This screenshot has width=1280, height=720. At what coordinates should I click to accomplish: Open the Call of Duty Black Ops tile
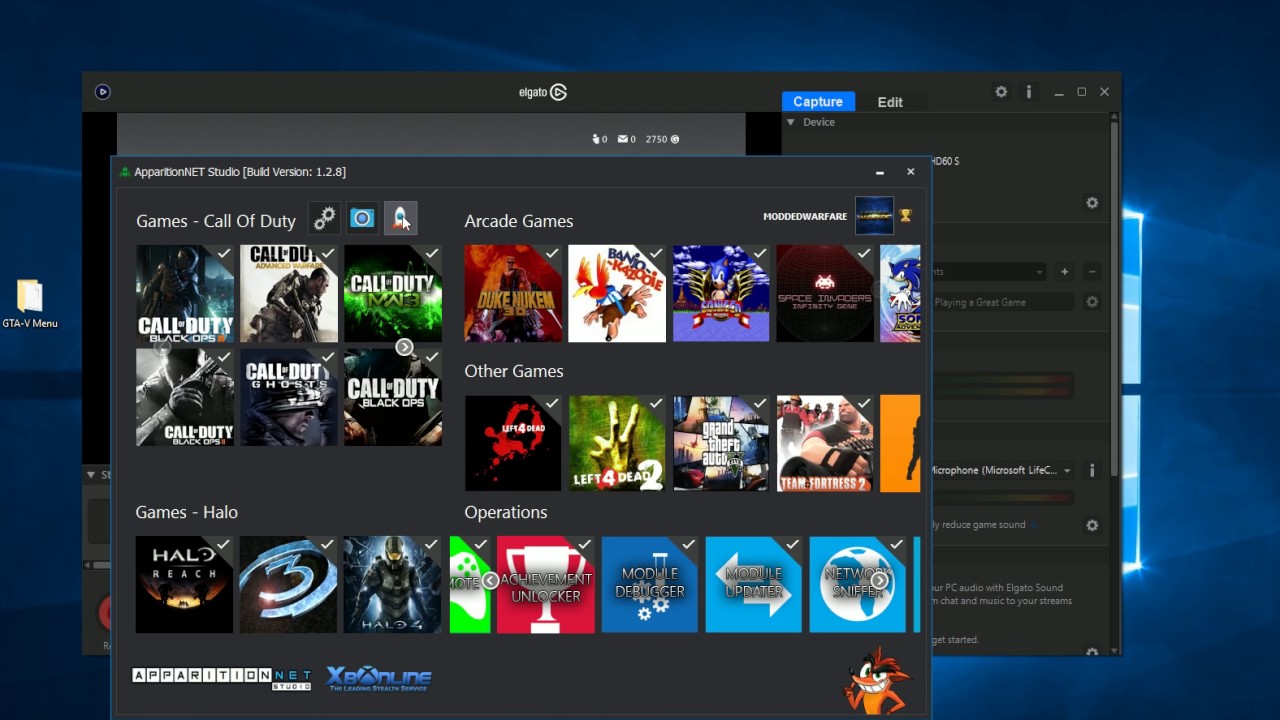pyautogui.click(x=393, y=397)
